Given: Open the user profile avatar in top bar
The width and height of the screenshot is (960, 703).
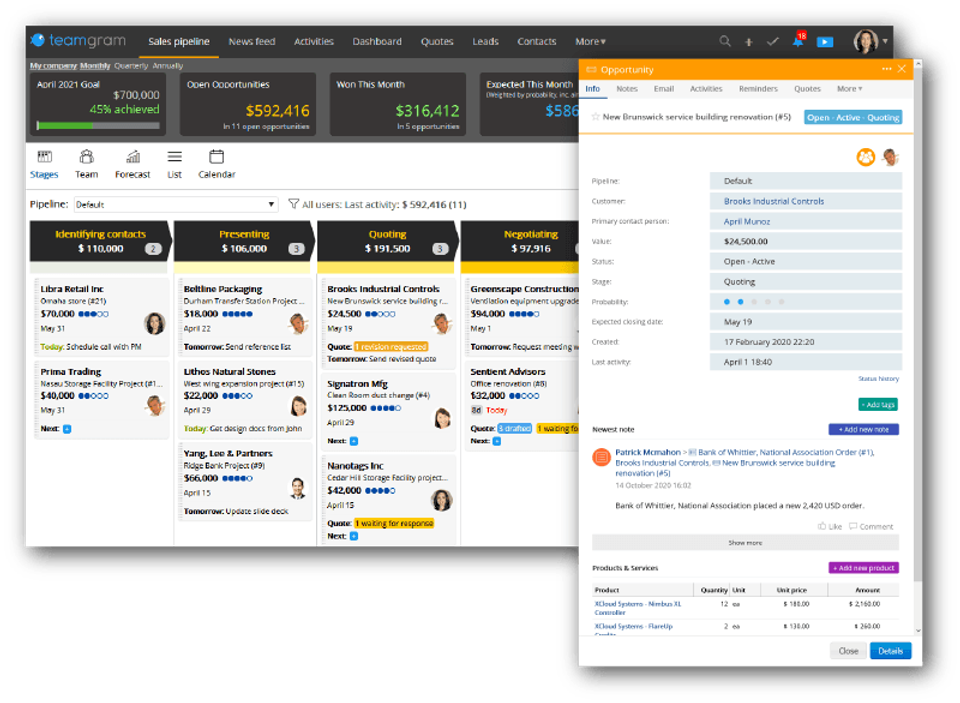Looking at the screenshot, I should tap(866, 41).
